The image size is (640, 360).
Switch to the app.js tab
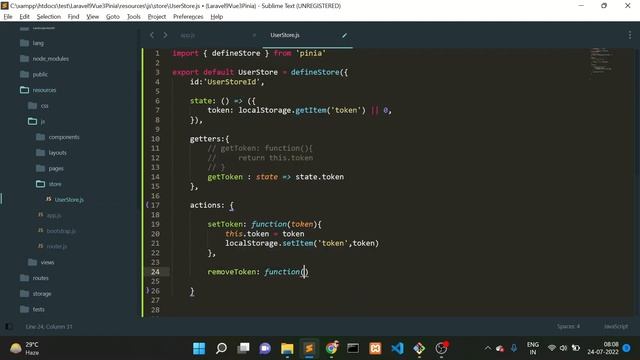188,36
